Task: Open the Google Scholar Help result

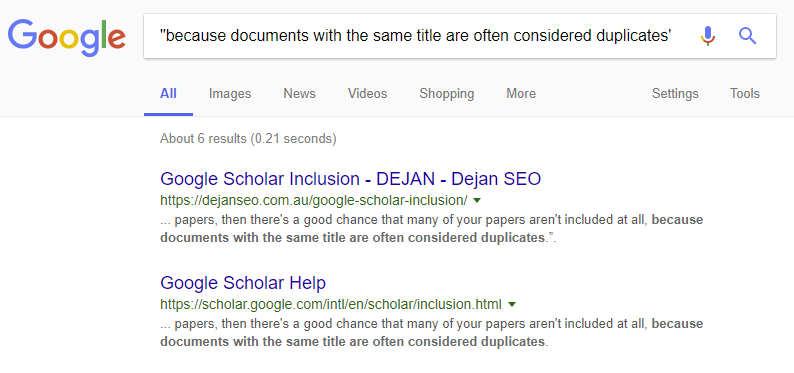Action: tap(243, 282)
